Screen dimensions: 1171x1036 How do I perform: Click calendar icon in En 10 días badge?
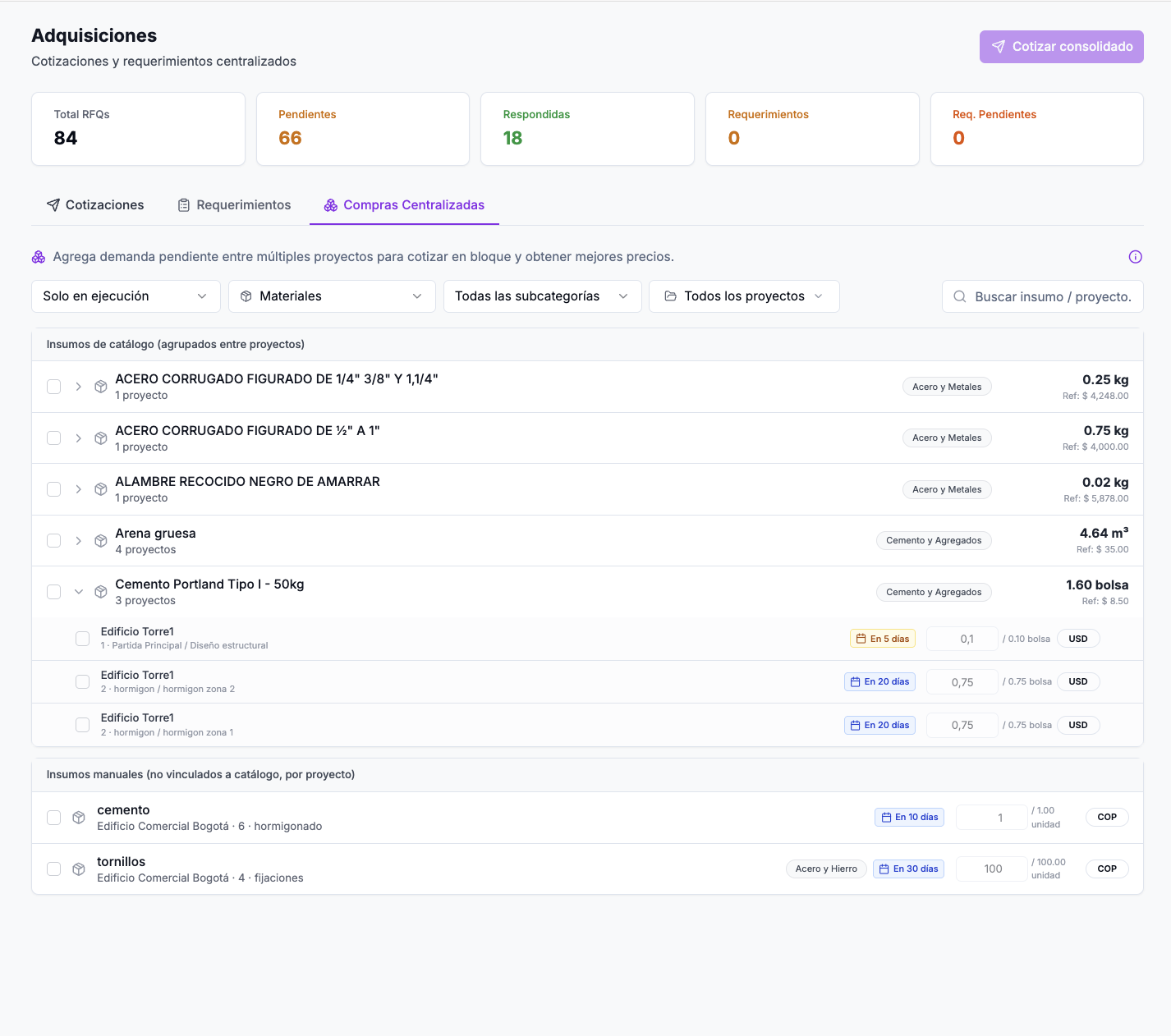(887, 818)
